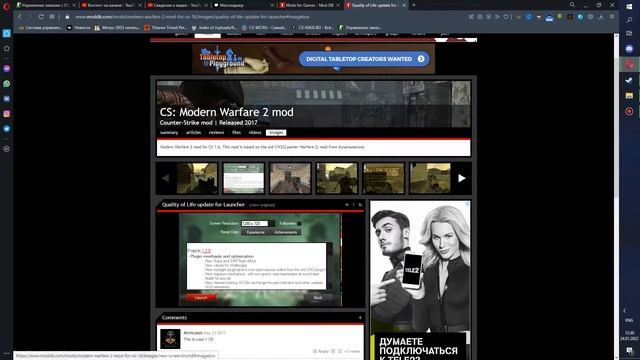The width and height of the screenshot is (640, 360).
Task: Show next thumbnails with right arrow
Action: tap(462, 178)
